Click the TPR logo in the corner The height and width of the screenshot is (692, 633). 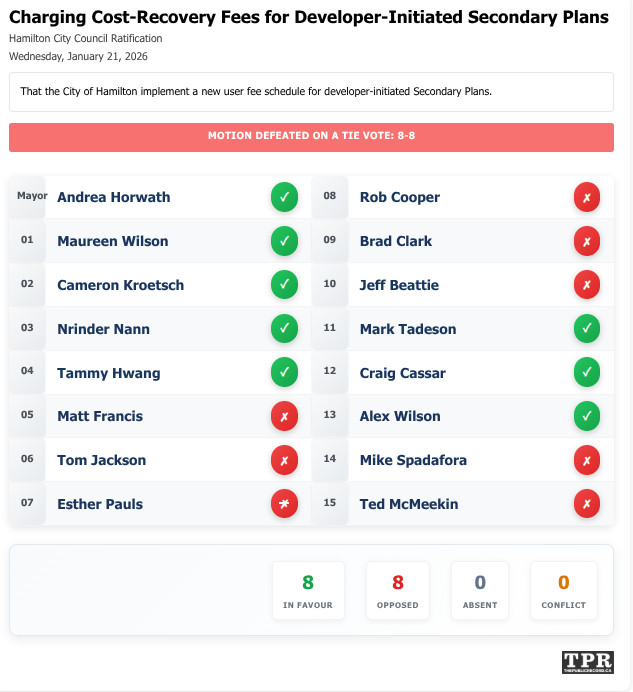pyautogui.click(x=588, y=663)
